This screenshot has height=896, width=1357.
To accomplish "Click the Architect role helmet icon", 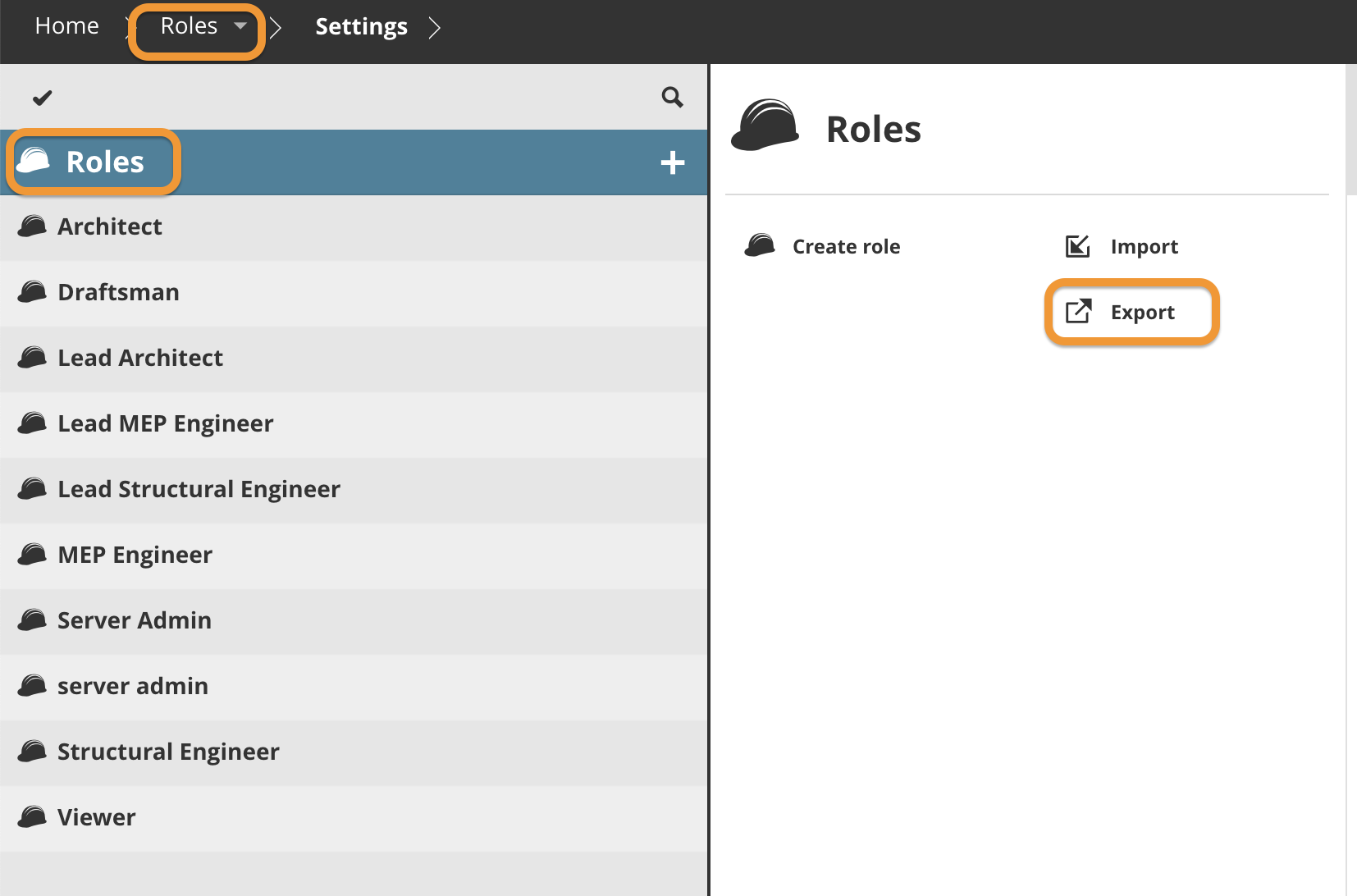I will 32,226.
